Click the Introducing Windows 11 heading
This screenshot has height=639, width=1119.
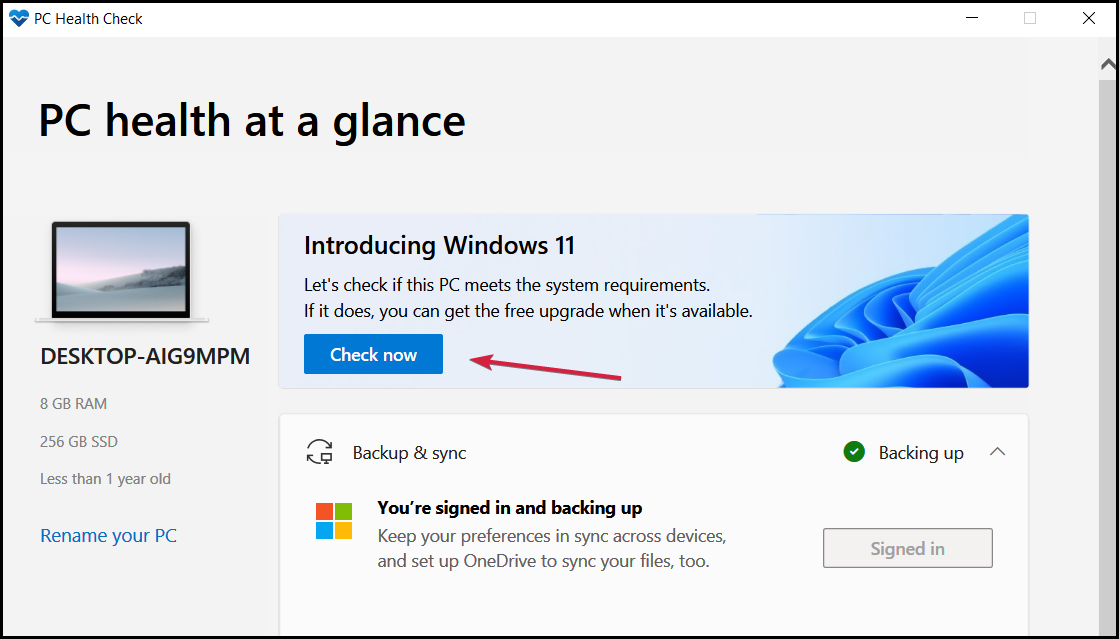439,246
